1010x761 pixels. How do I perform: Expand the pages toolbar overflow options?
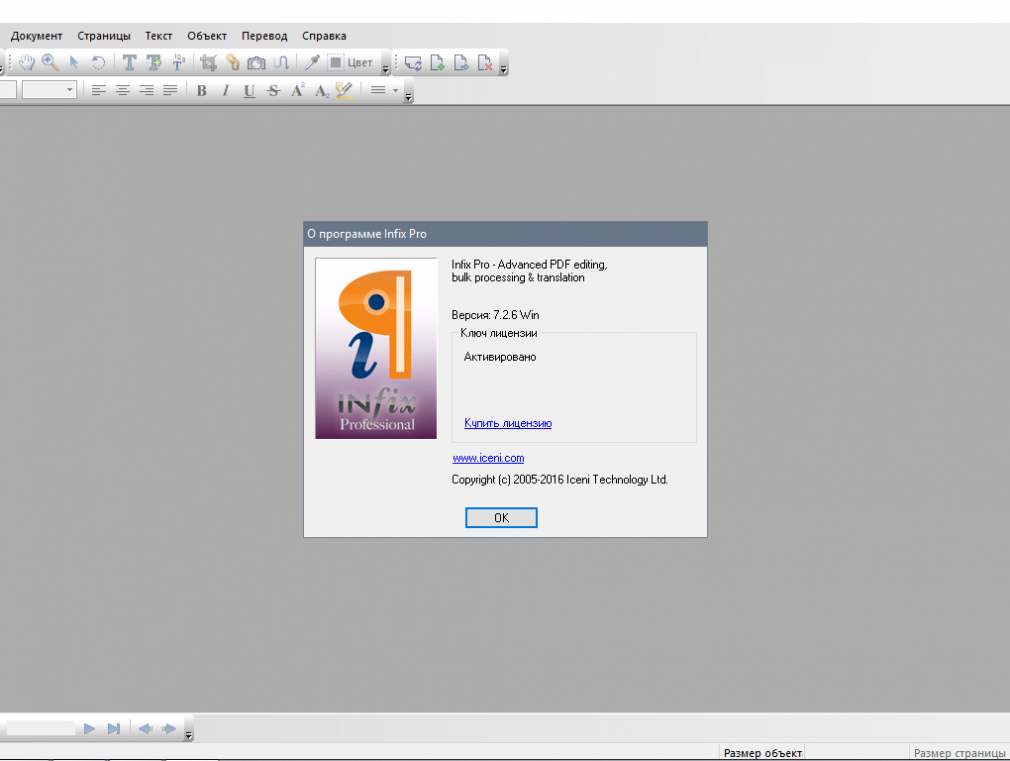tap(503, 69)
